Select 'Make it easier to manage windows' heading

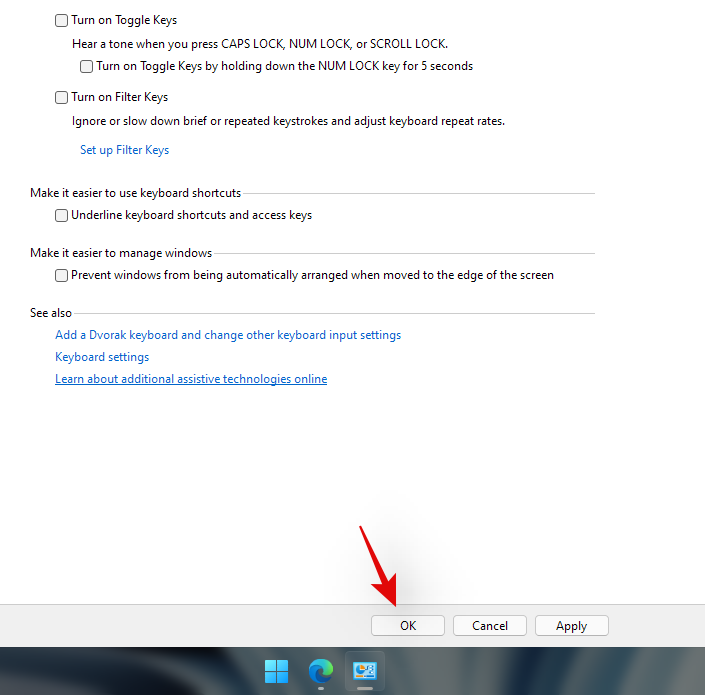coord(121,253)
